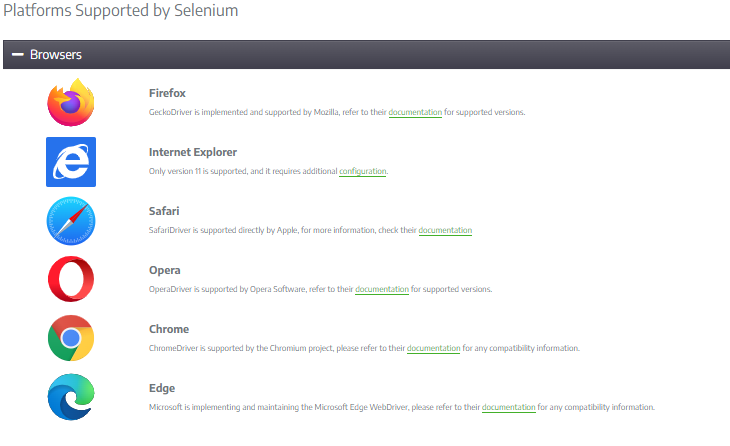Open Apple SafariDriver documentation link

click(445, 230)
